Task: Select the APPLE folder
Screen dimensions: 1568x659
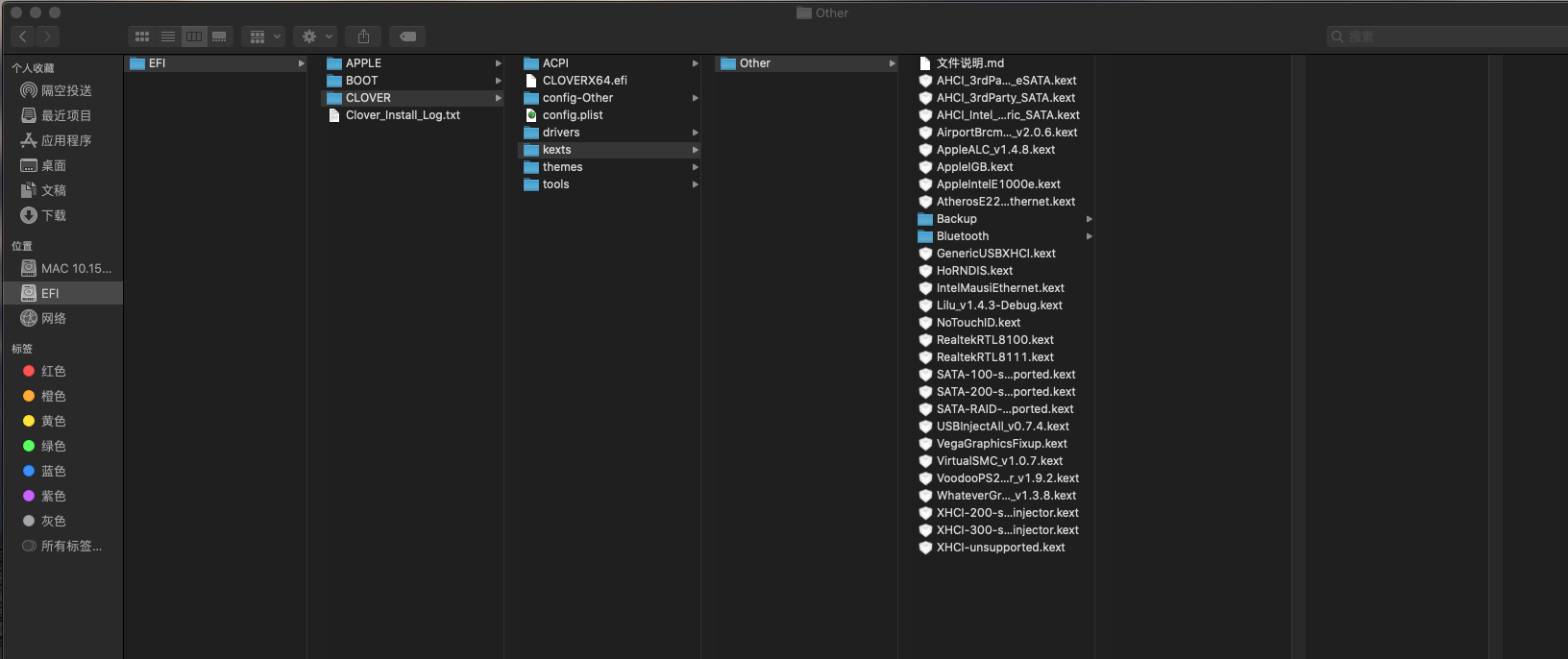Action: pos(413,63)
